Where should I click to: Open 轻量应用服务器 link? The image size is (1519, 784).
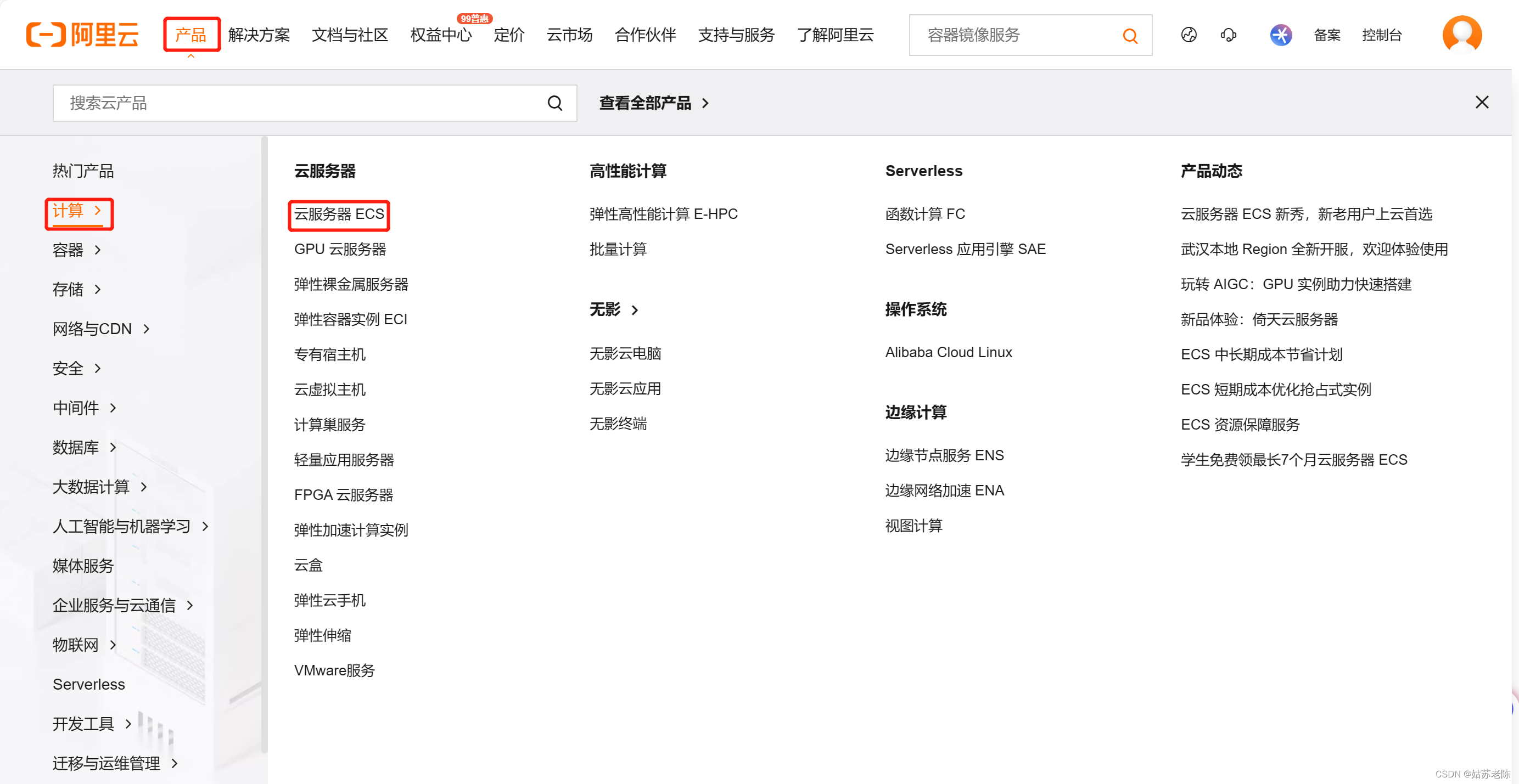344,460
